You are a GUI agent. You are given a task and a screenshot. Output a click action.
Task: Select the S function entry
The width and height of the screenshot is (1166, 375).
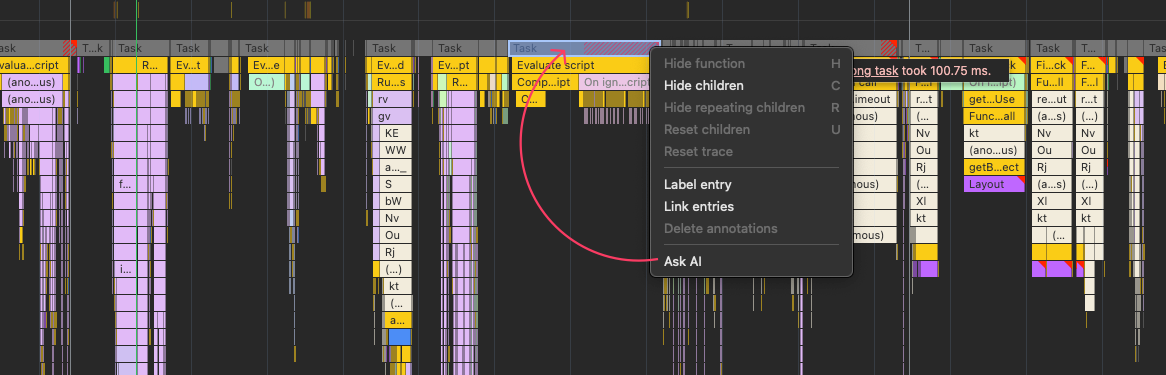[x=396, y=184]
